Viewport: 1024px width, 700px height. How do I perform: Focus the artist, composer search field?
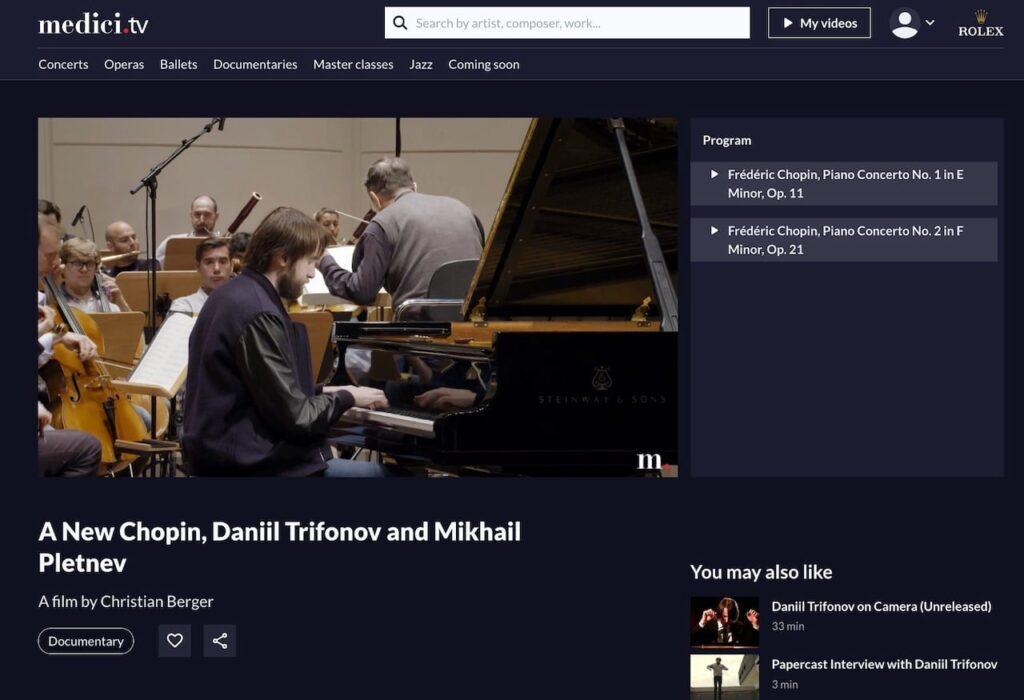point(567,23)
